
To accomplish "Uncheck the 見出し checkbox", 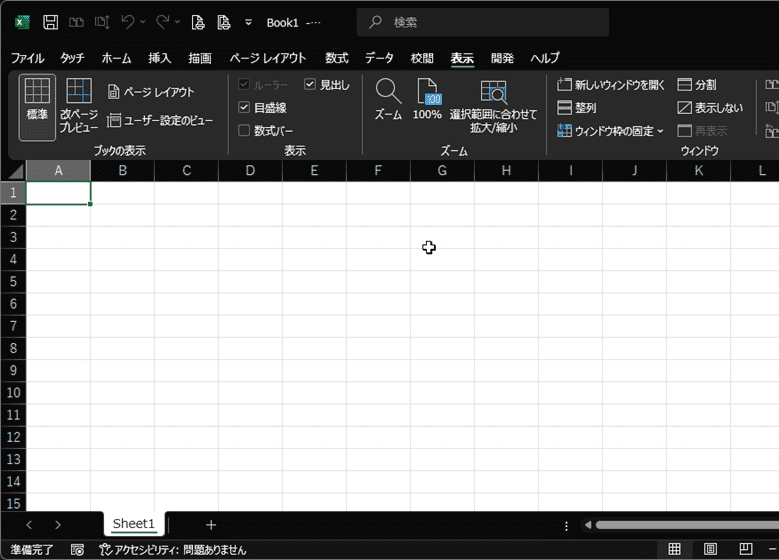I will [x=310, y=85].
